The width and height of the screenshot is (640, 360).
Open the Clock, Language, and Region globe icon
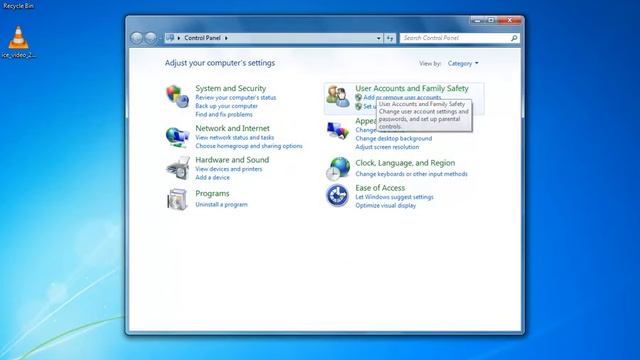pyautogui.click(x=338, y=169)
